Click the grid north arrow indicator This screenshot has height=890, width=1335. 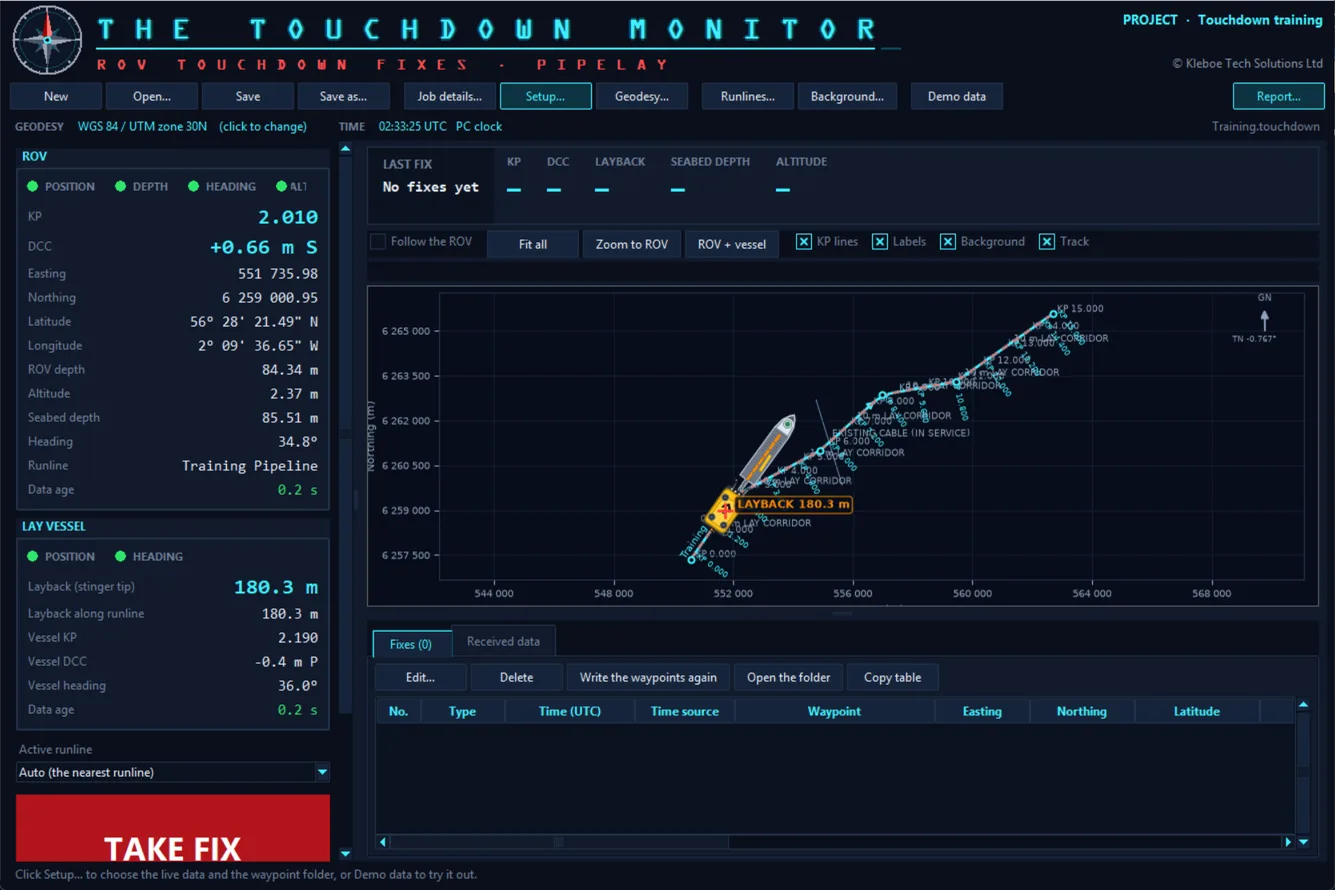[1264, 319]
